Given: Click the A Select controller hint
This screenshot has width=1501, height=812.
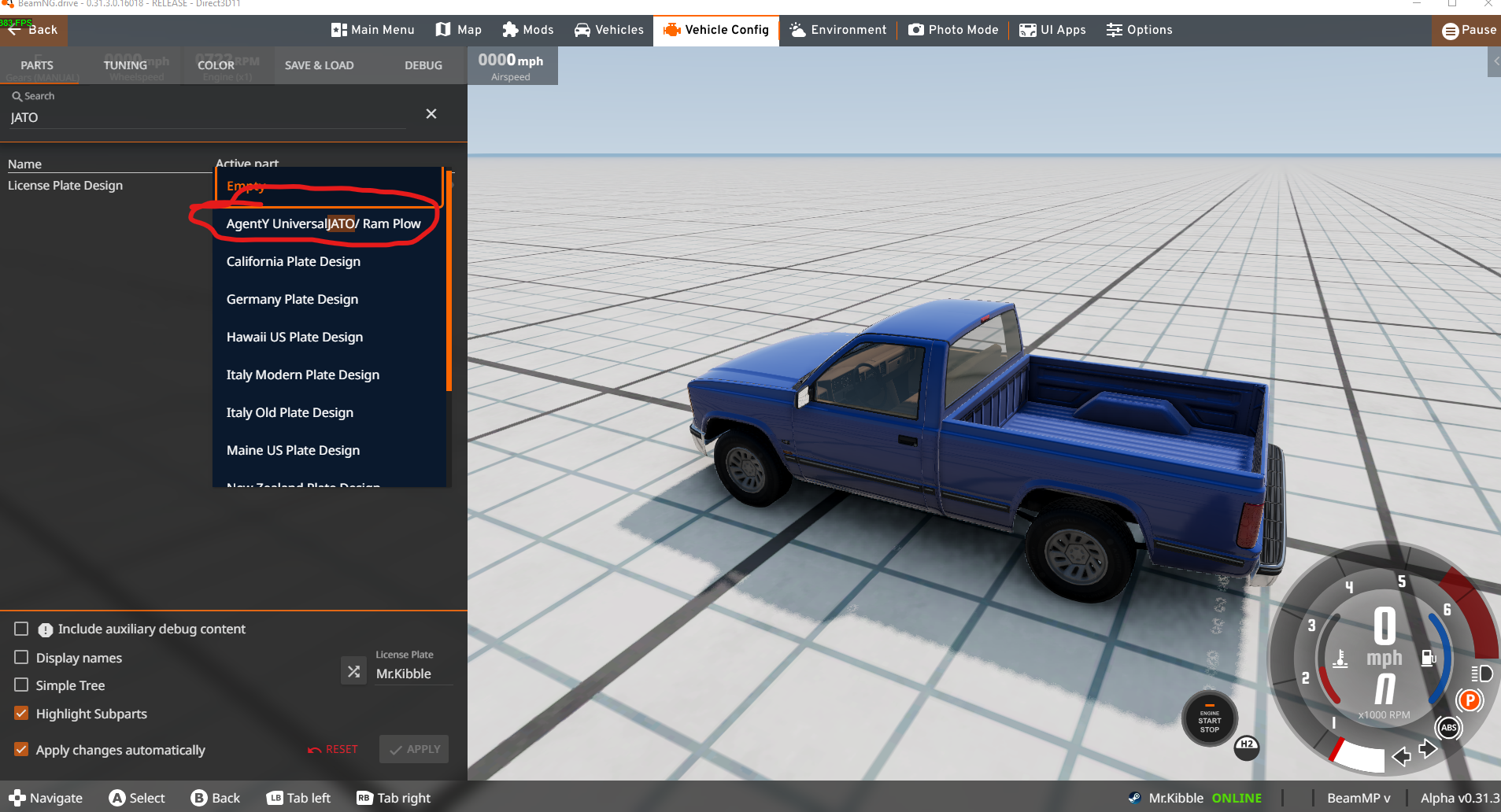Looking at the screenshot, I should coord(137,798).
